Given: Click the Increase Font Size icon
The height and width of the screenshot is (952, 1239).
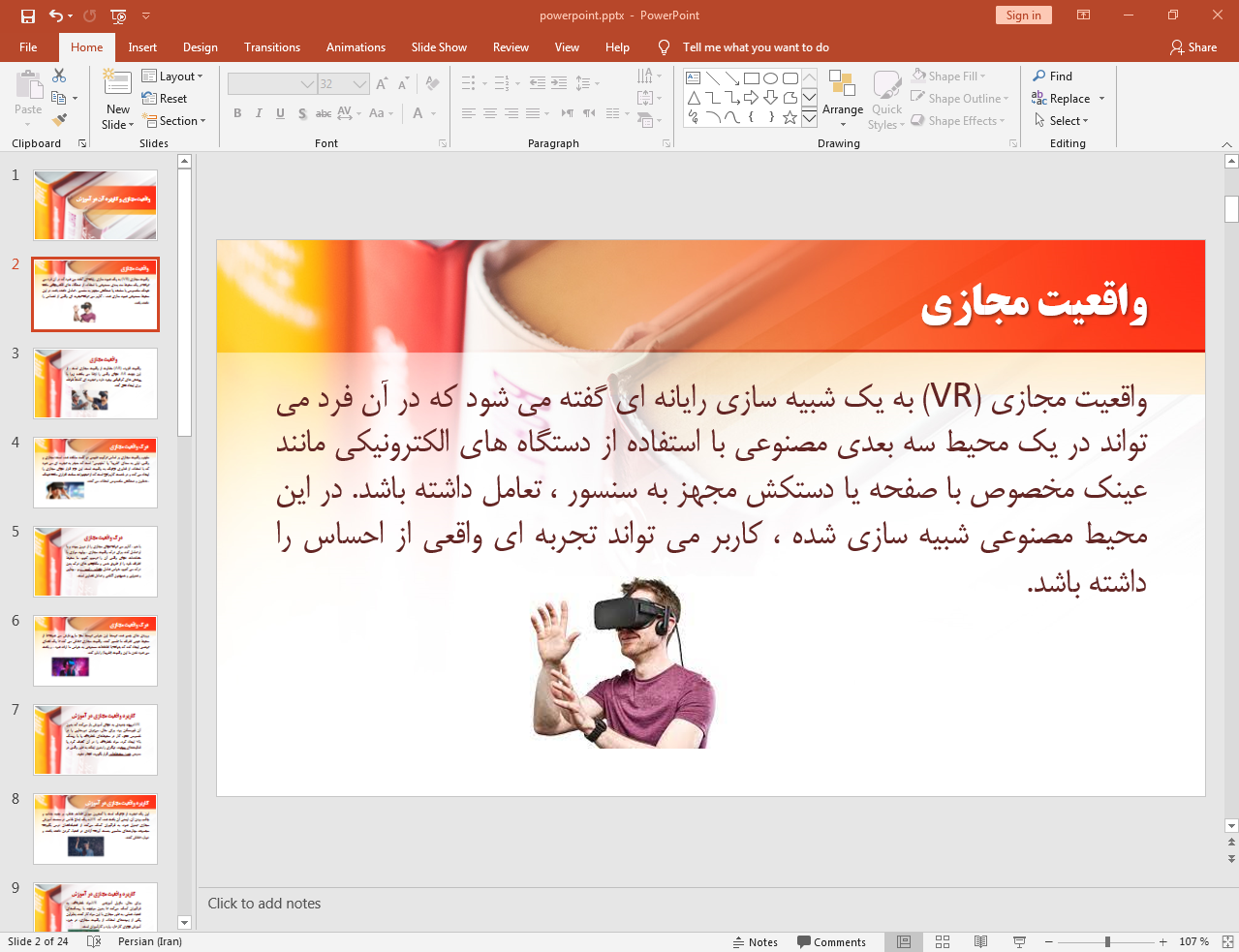Looking at the screenshot, I should point(382,84).
